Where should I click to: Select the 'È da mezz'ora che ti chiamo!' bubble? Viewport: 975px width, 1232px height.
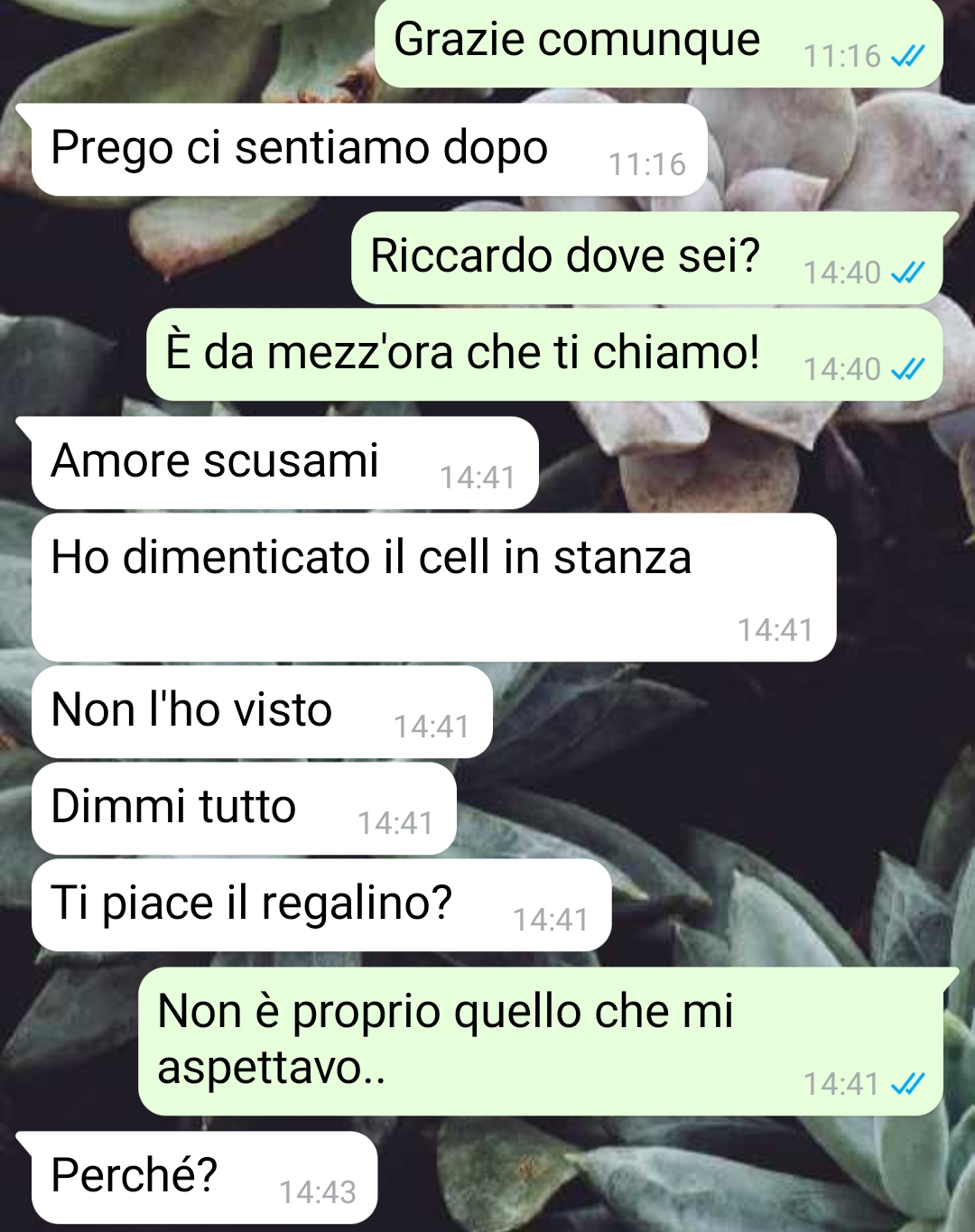click(x=544, y=355)
